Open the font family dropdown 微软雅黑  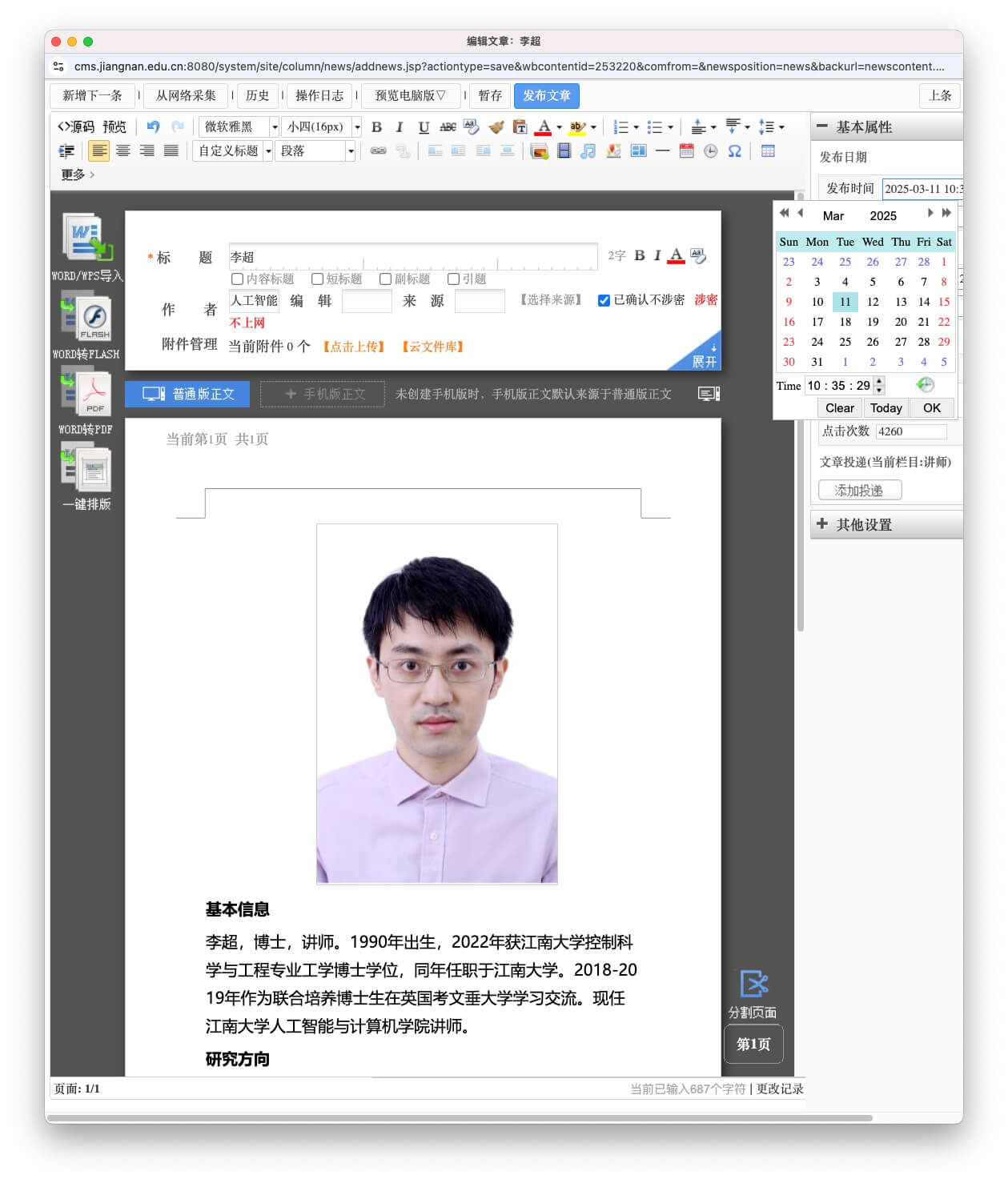pos(274,126)
